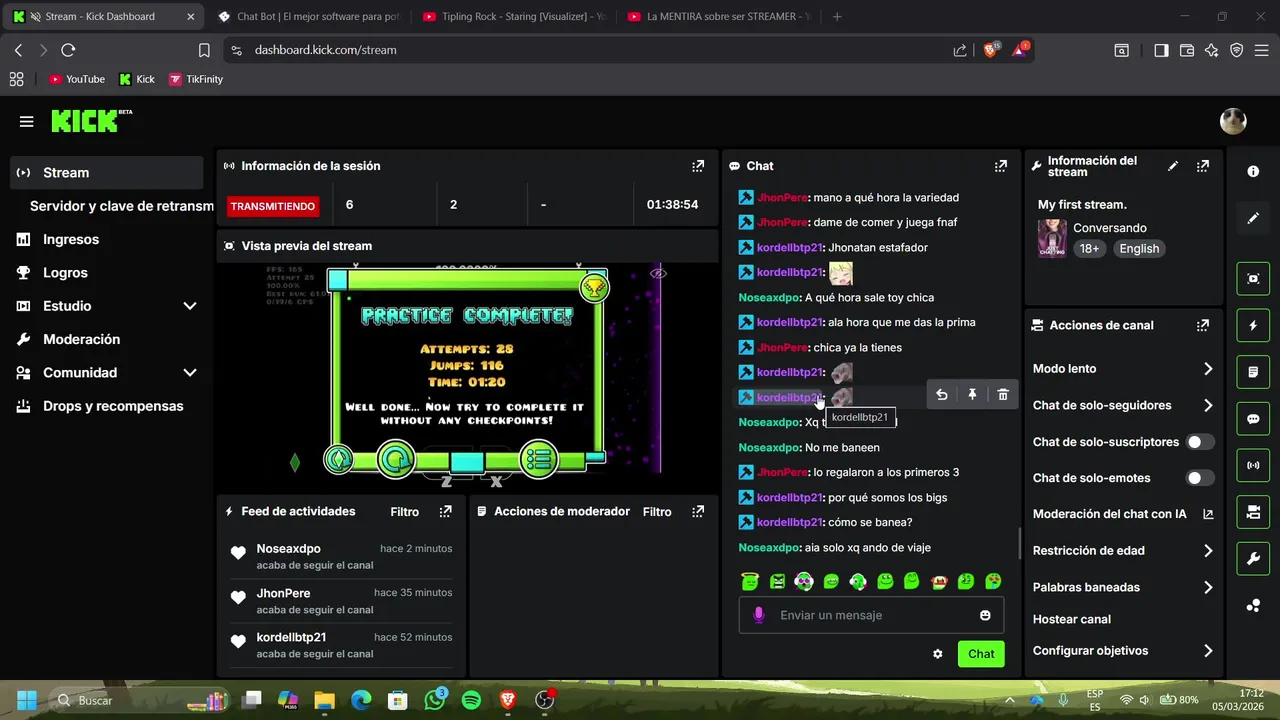Open Chat de solo-seguidores options
1280x720 pixels.
1123,405
